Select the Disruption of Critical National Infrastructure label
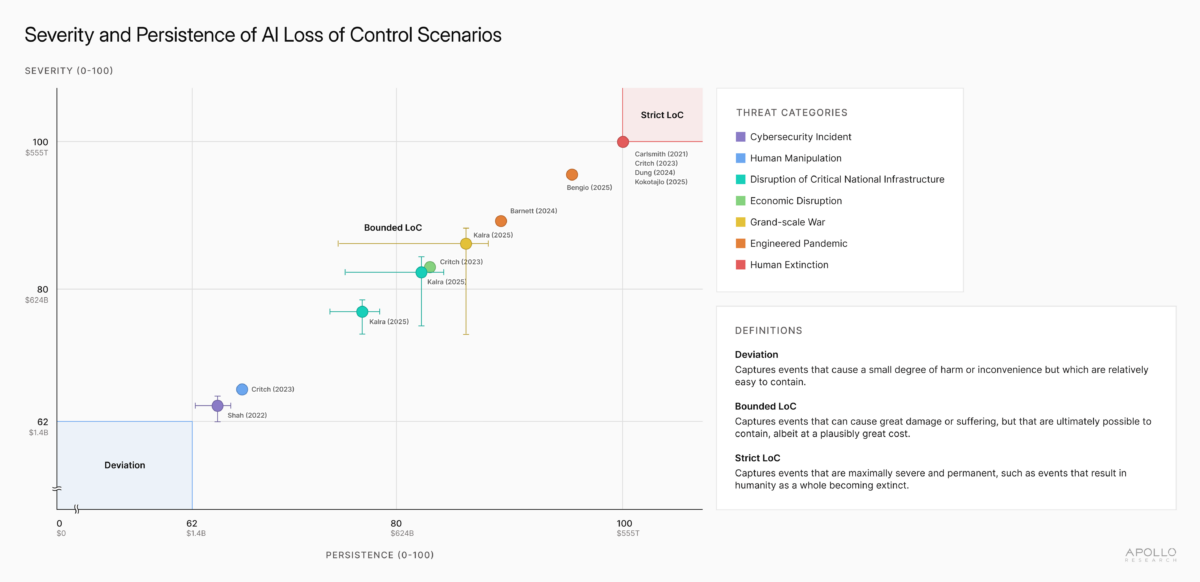The height and width of the screenshot is (582, 1200). [x=847, y=180]
